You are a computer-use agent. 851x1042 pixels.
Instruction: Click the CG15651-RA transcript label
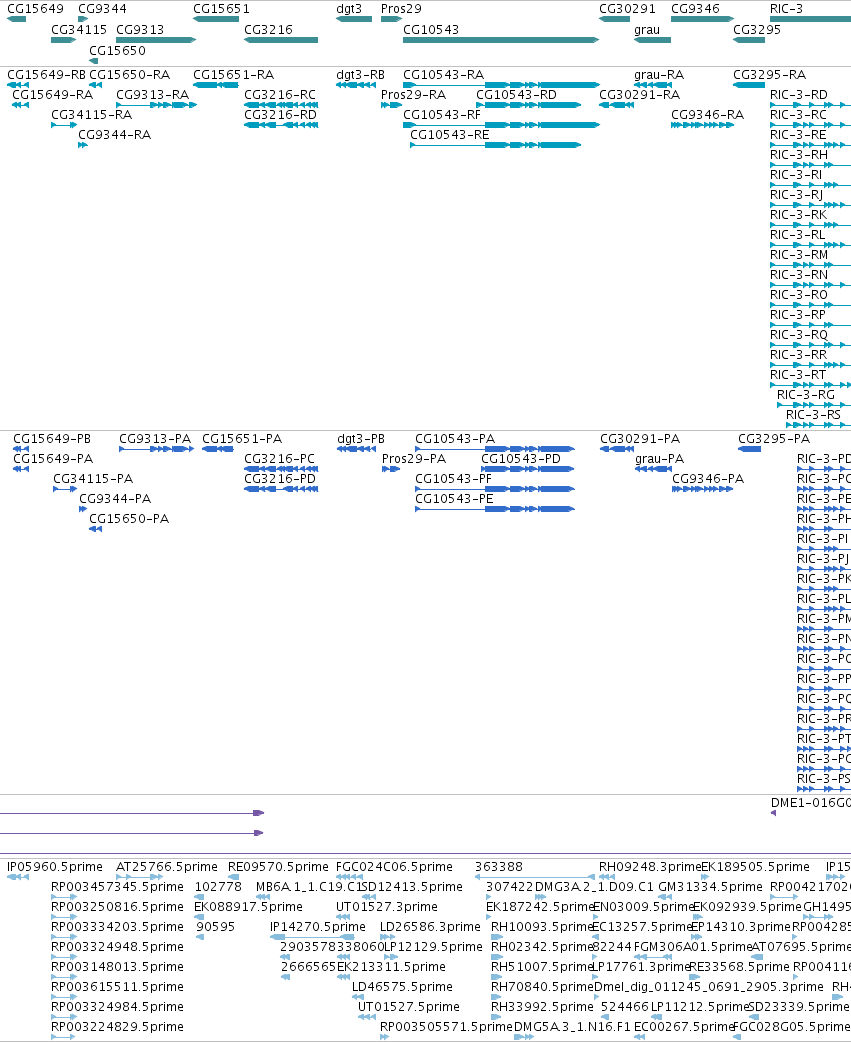(x=233, y=74)
